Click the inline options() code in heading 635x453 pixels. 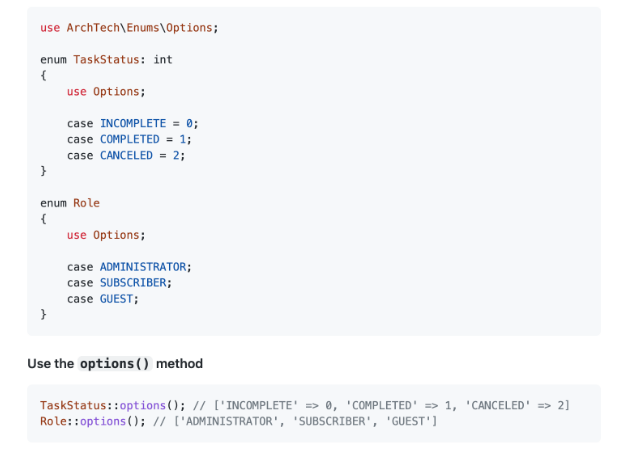(115, 364)
